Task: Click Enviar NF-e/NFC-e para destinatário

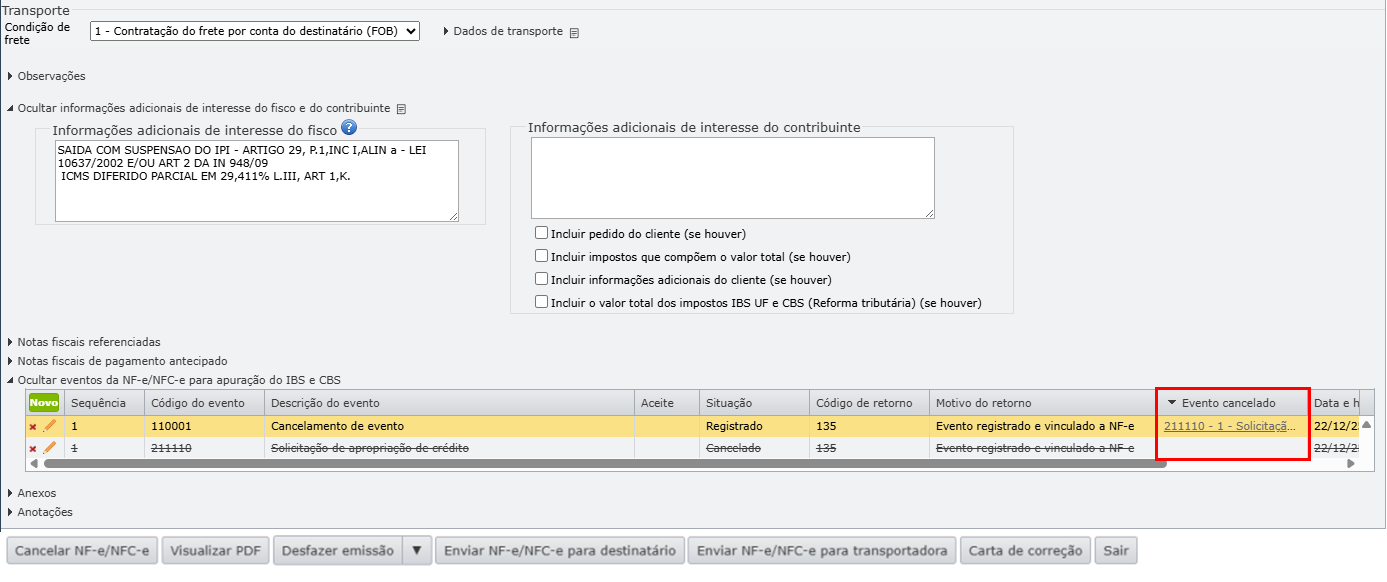Action: 560,551
